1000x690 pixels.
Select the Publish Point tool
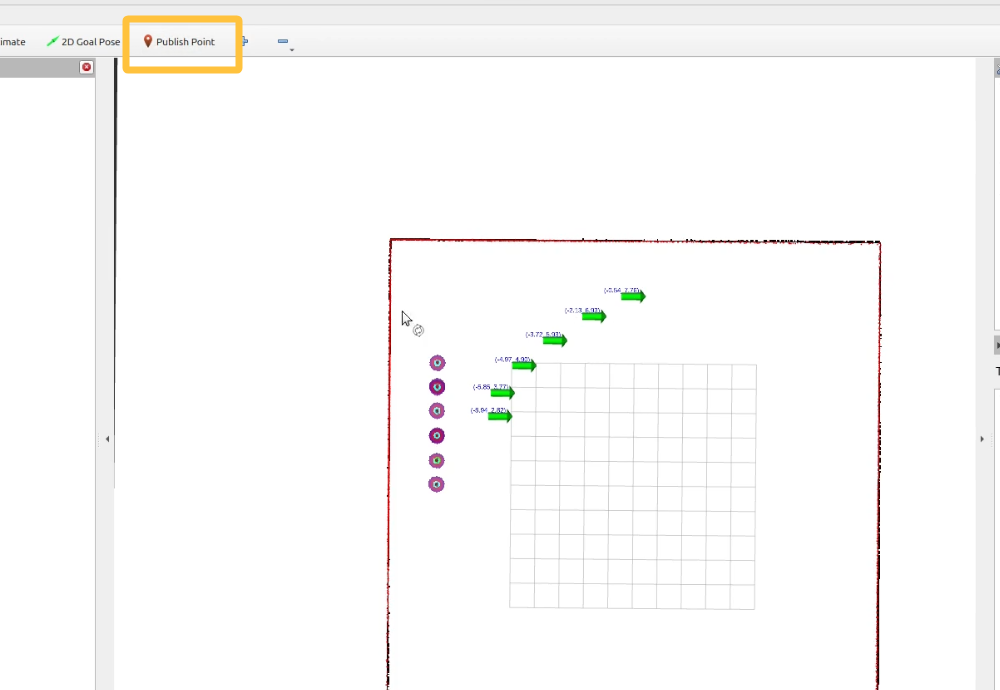pyautogui.click(x=180, y=42)
